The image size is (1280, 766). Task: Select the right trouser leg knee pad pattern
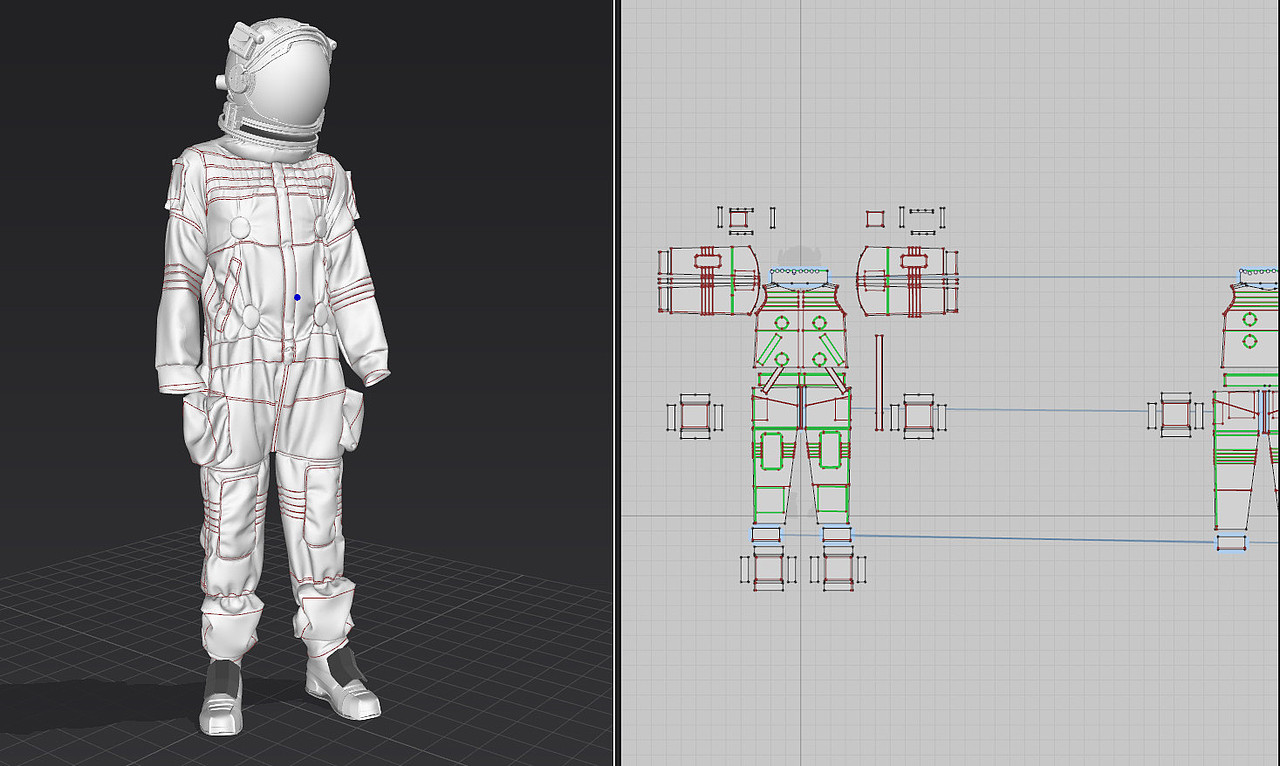(829, 450)
